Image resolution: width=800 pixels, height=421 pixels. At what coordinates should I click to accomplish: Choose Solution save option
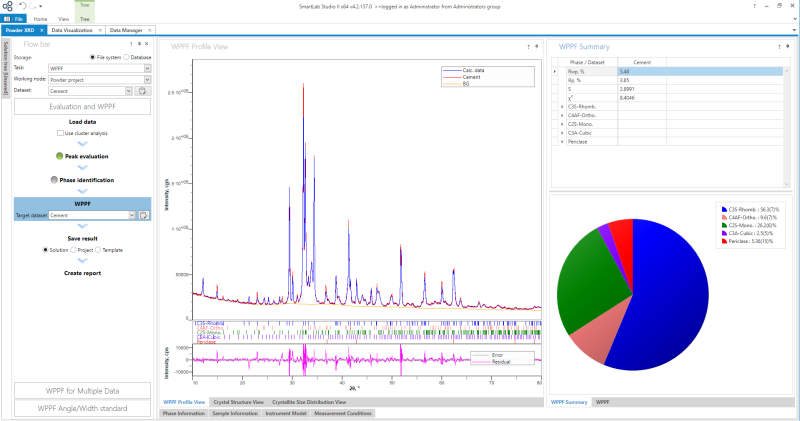(45, 250)
